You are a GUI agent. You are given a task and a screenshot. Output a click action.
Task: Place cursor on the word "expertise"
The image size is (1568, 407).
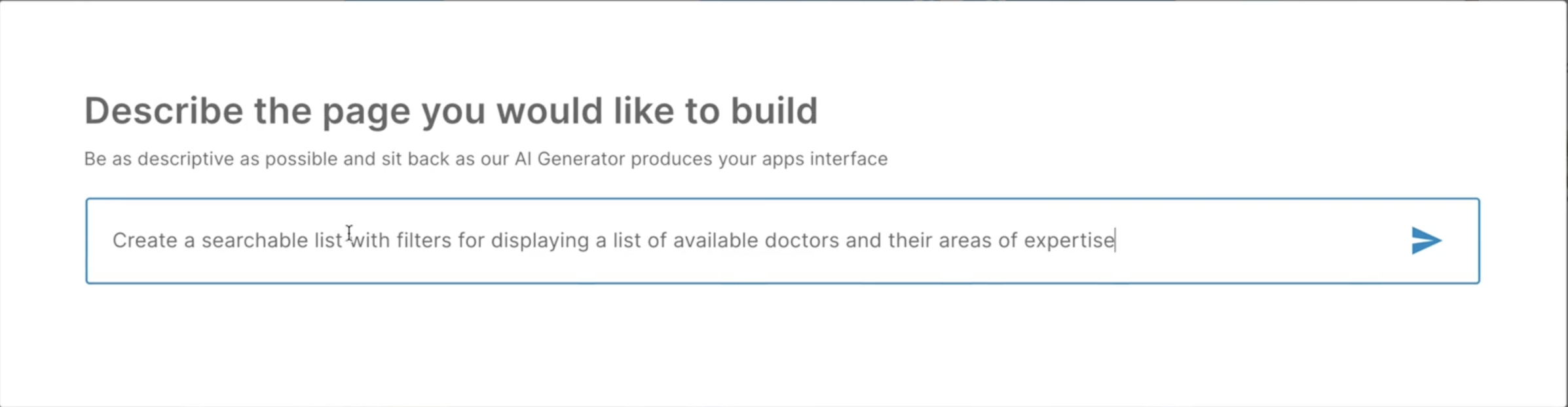tap(1068, 241)
